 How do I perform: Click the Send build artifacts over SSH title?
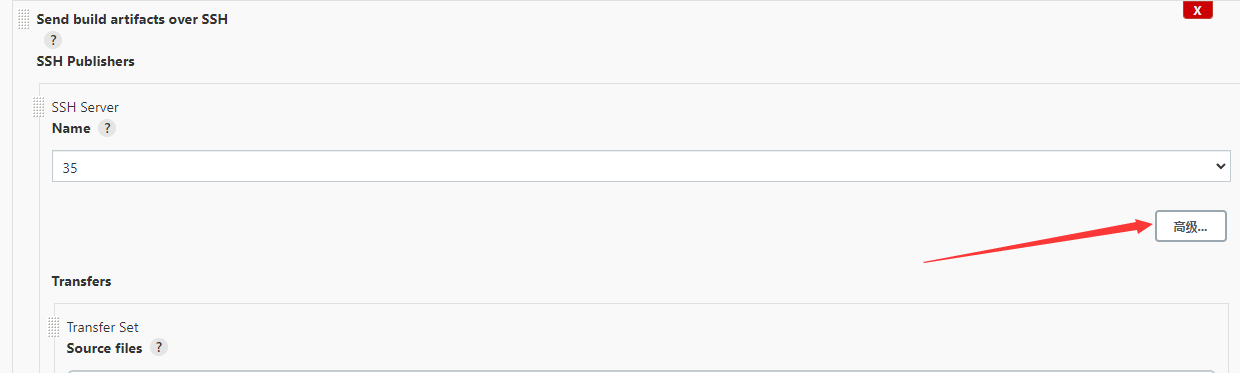(132, 19)
